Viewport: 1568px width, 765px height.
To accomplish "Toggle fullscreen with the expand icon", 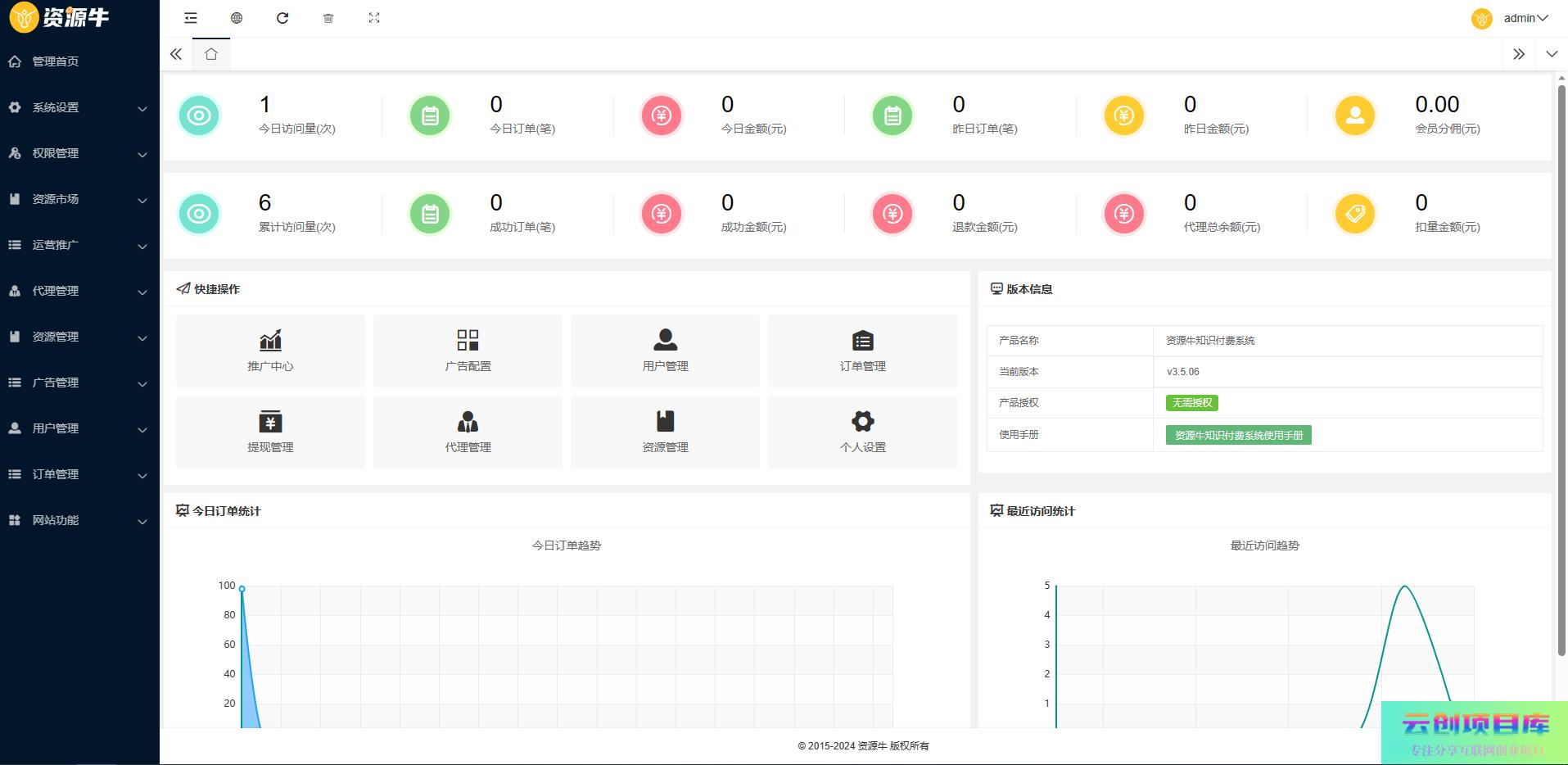I will 374,18.
